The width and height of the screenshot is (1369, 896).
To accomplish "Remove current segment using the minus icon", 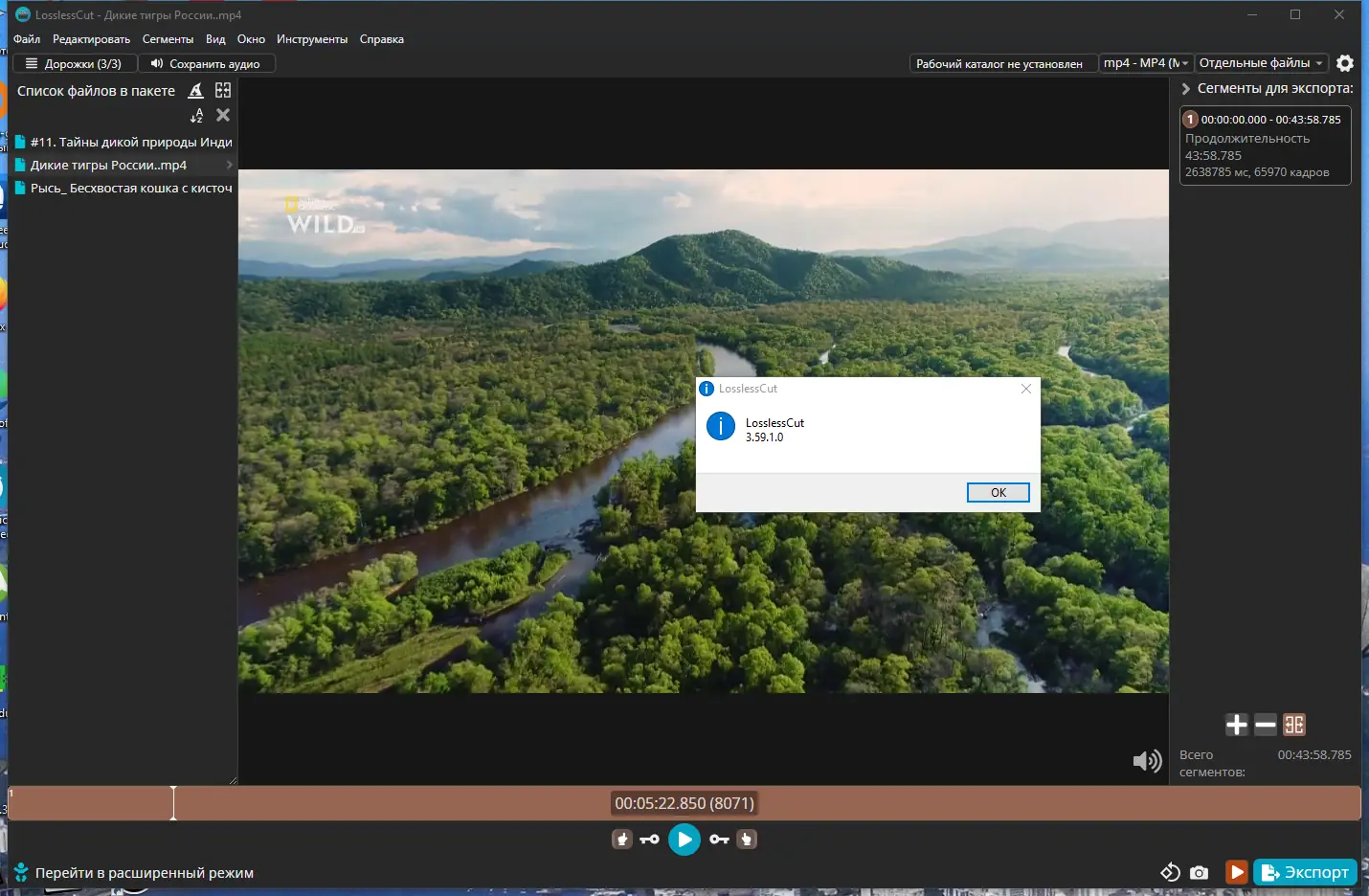I will tap(1266, 725).
